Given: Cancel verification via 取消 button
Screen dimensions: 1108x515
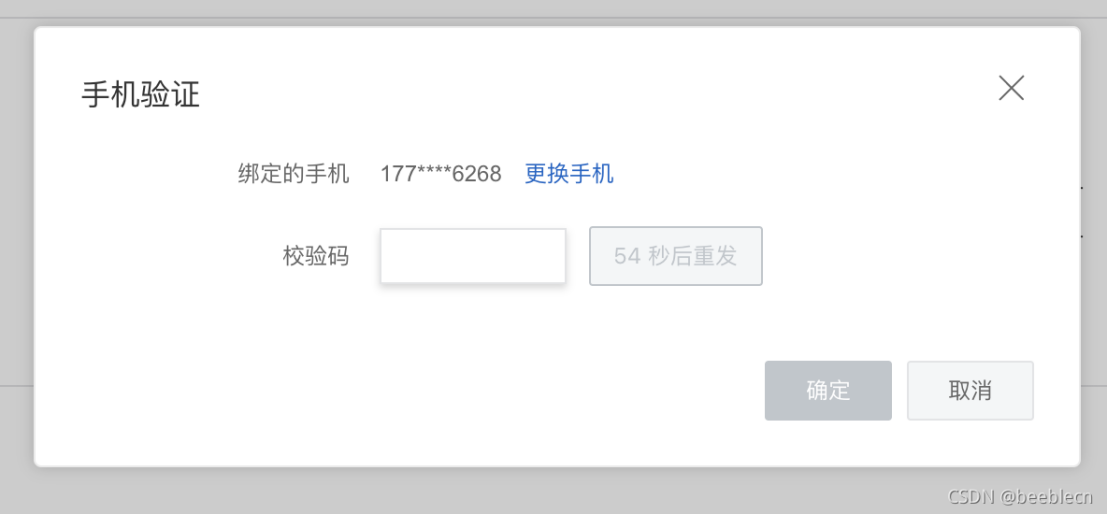Looking at the screenshot, I should click(970, 391).
